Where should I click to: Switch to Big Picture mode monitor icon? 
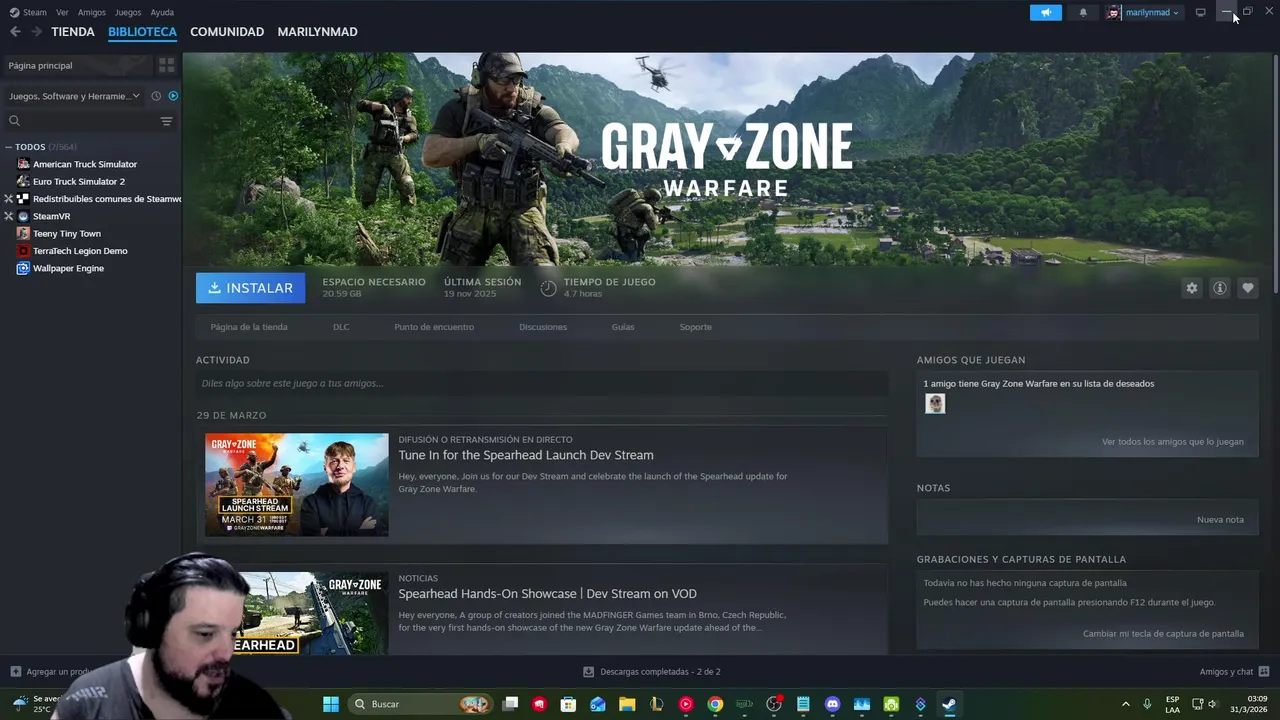coord(1200,12)
